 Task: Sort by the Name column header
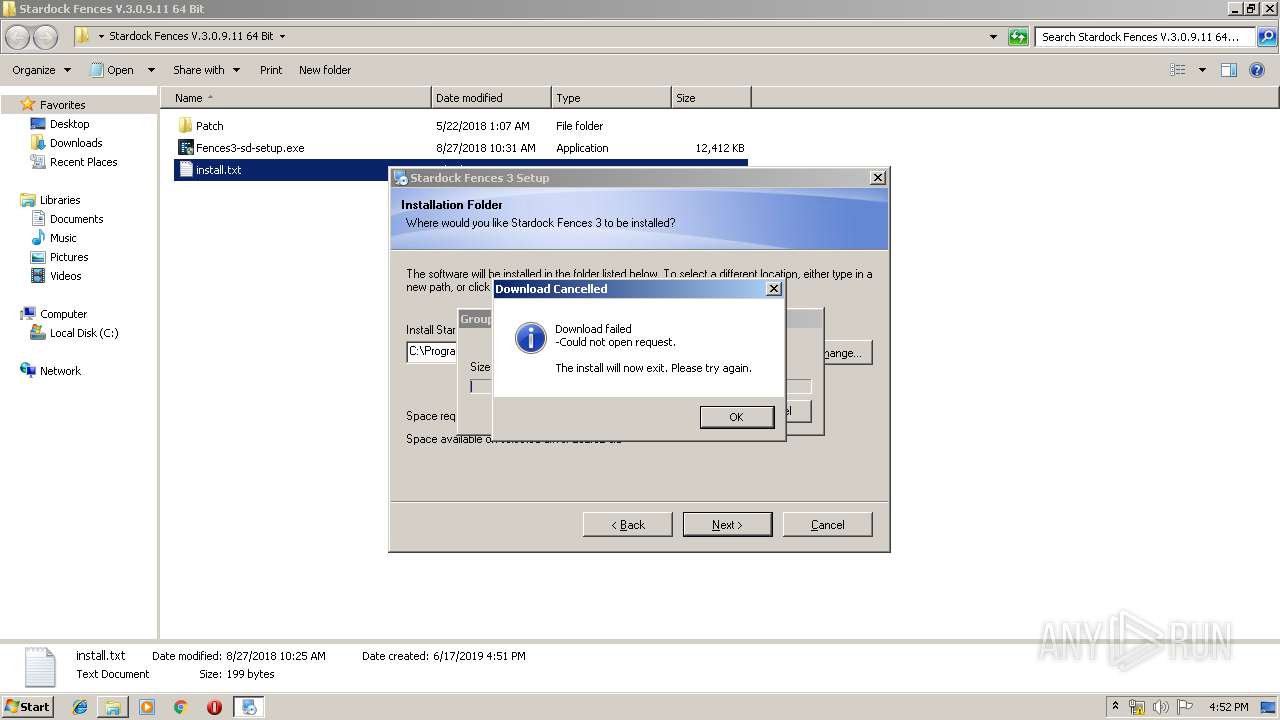click(x=295, y=98)
